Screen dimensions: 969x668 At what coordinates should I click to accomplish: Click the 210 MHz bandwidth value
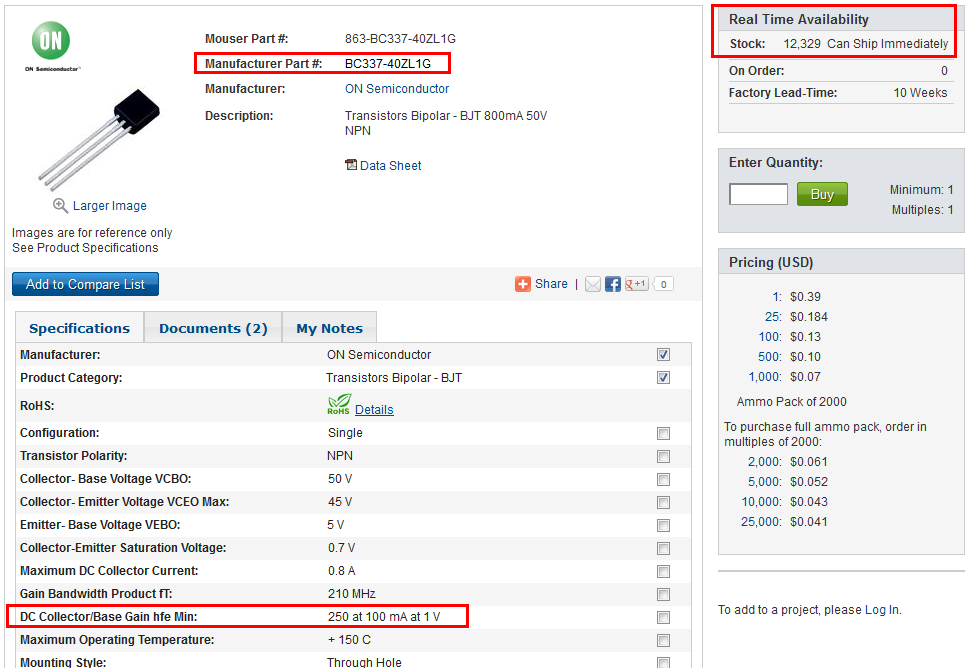pyautogui.click(x=352, y=594)
